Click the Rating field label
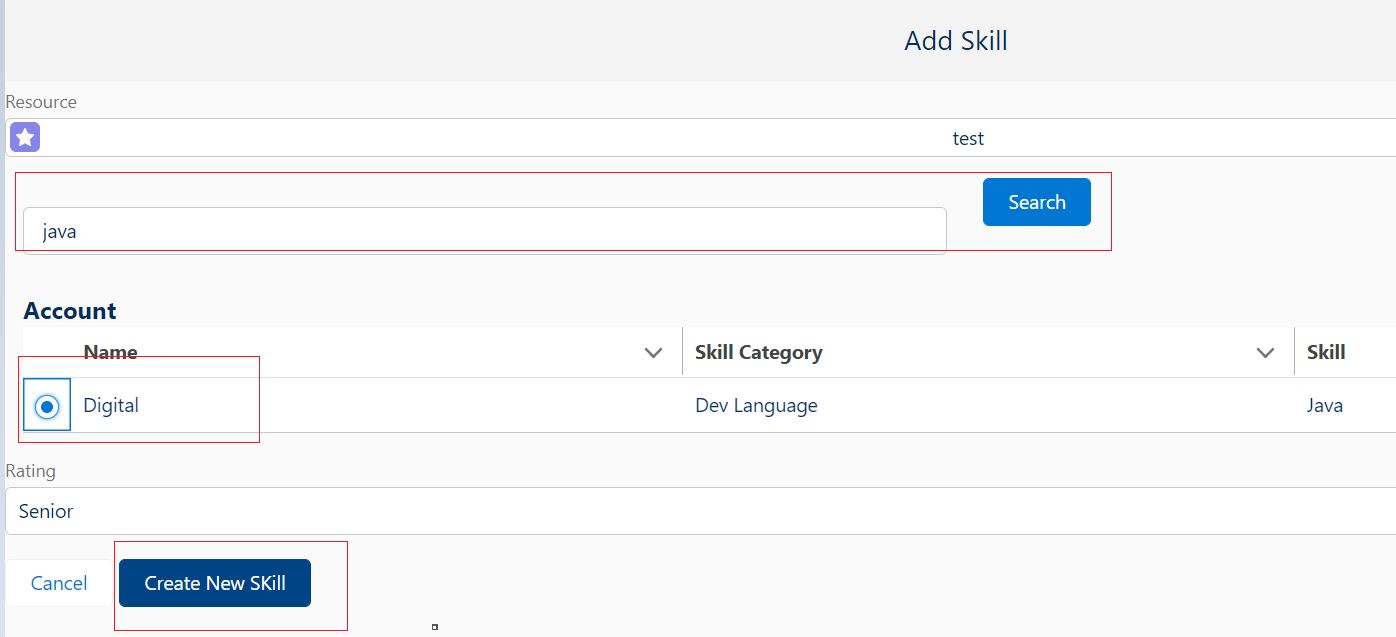 30,471
